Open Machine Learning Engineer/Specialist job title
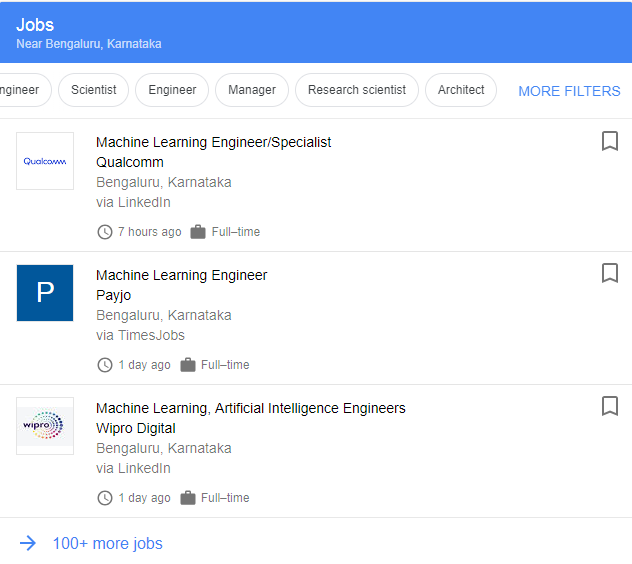 214,142
